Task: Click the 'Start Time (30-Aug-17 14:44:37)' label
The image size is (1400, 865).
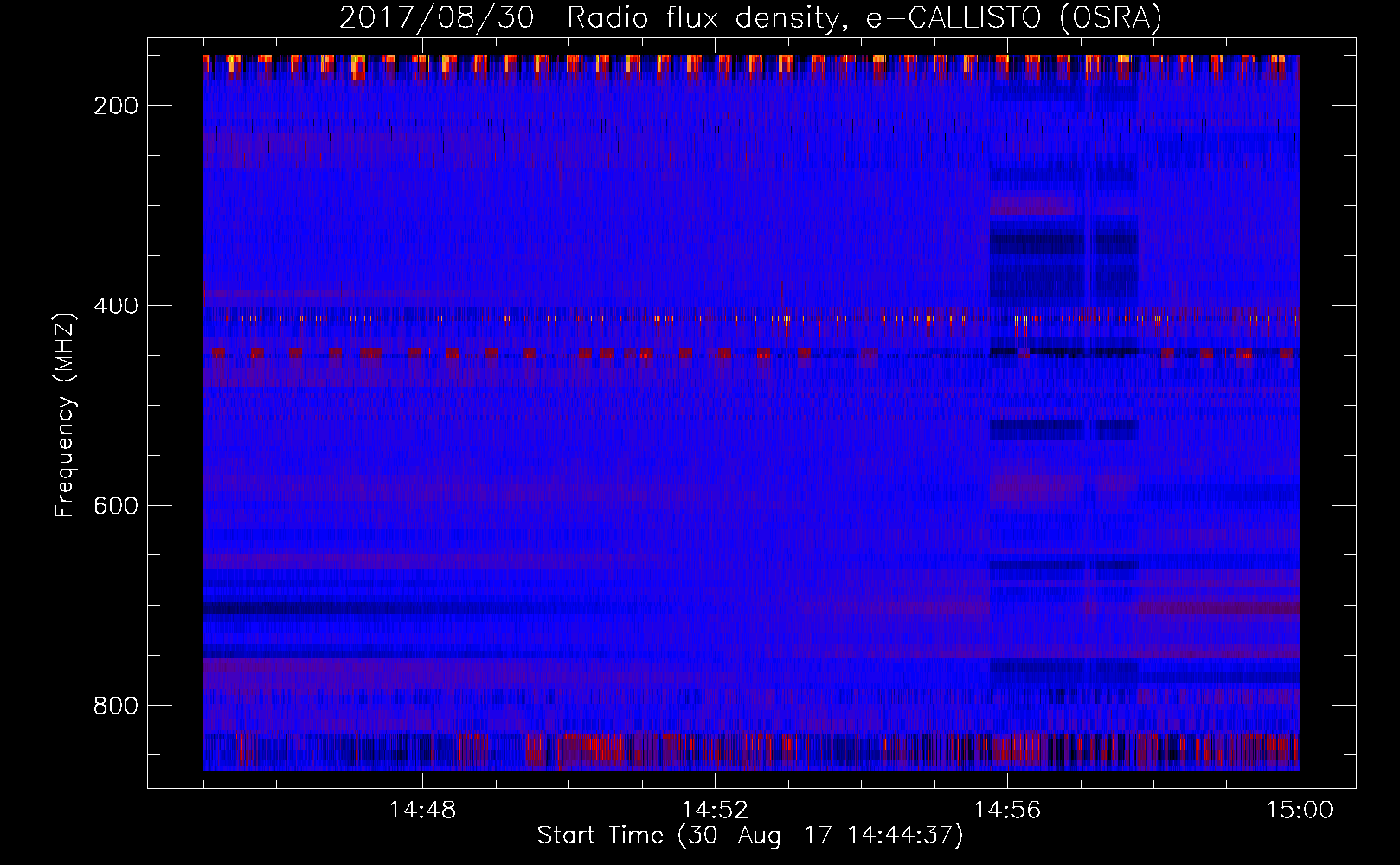Action: (x=750, y=836)
